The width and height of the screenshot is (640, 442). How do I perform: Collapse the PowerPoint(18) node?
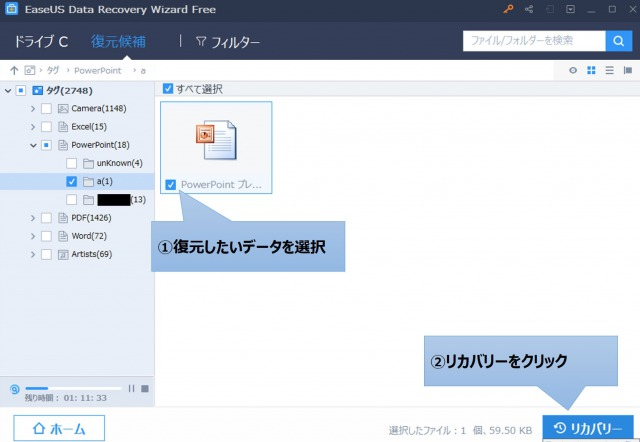tap(33, 145)
